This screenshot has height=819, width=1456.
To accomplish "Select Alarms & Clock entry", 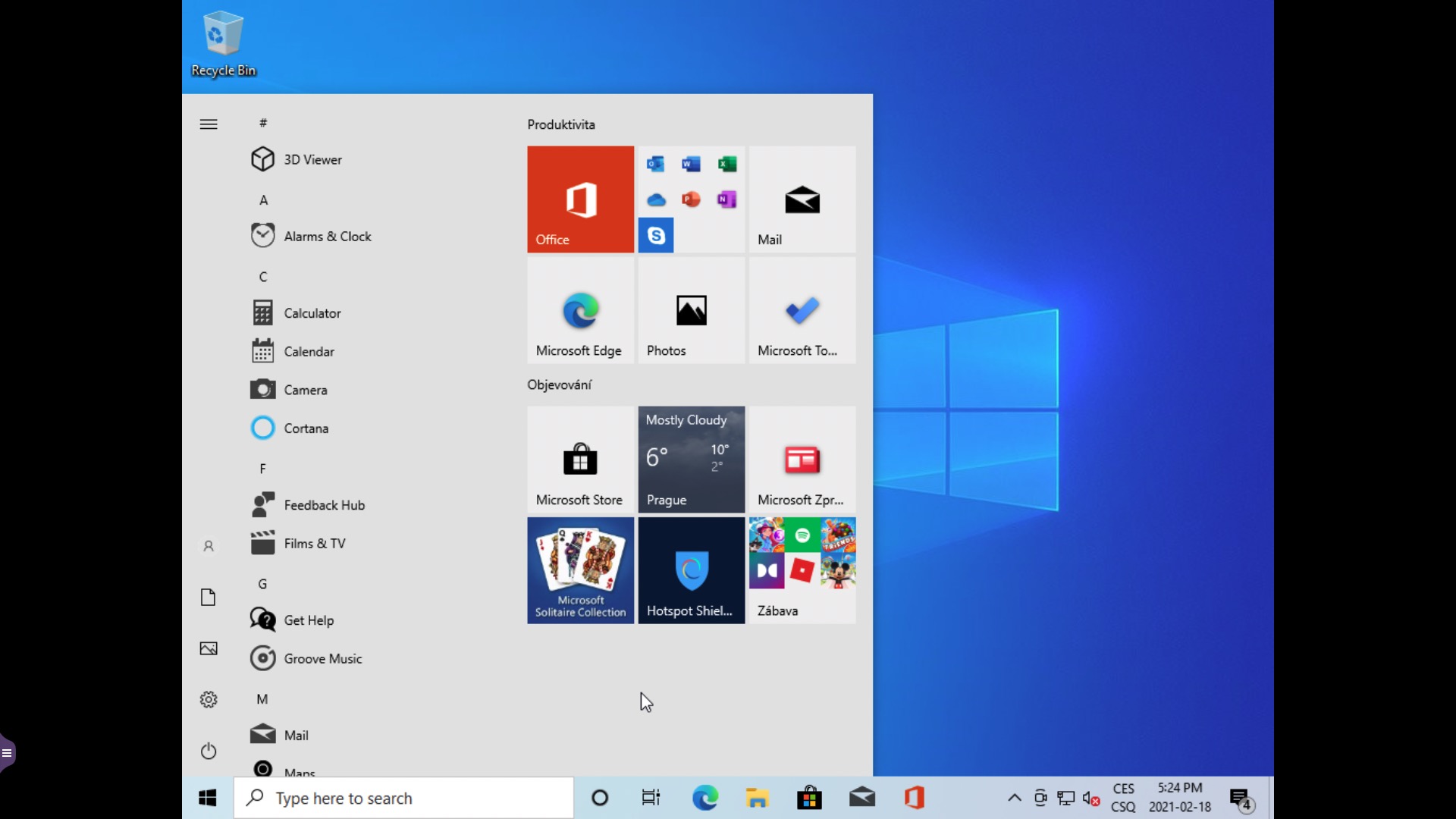I will tap(327, 237).
